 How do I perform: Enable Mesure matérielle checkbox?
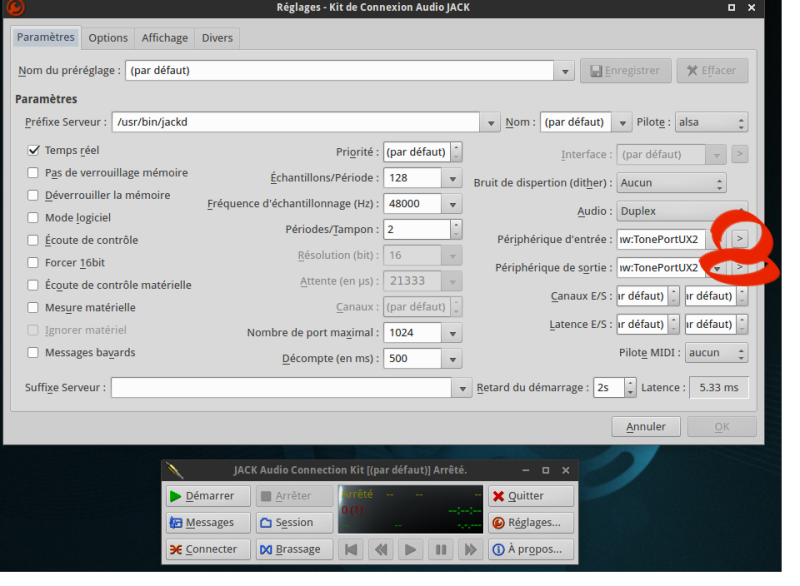point(33,307)
